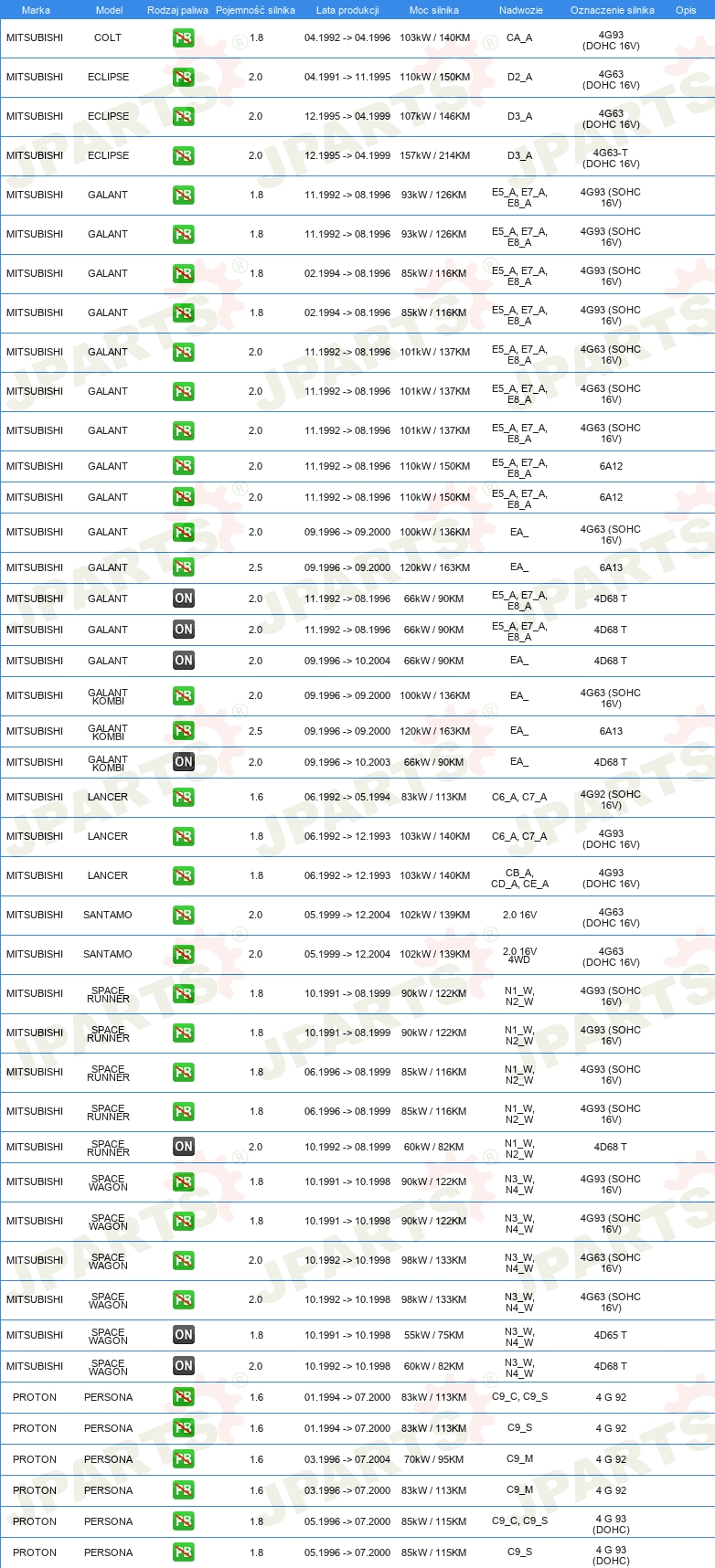
Task: Click the Marka column header
Action: [36, 10]
